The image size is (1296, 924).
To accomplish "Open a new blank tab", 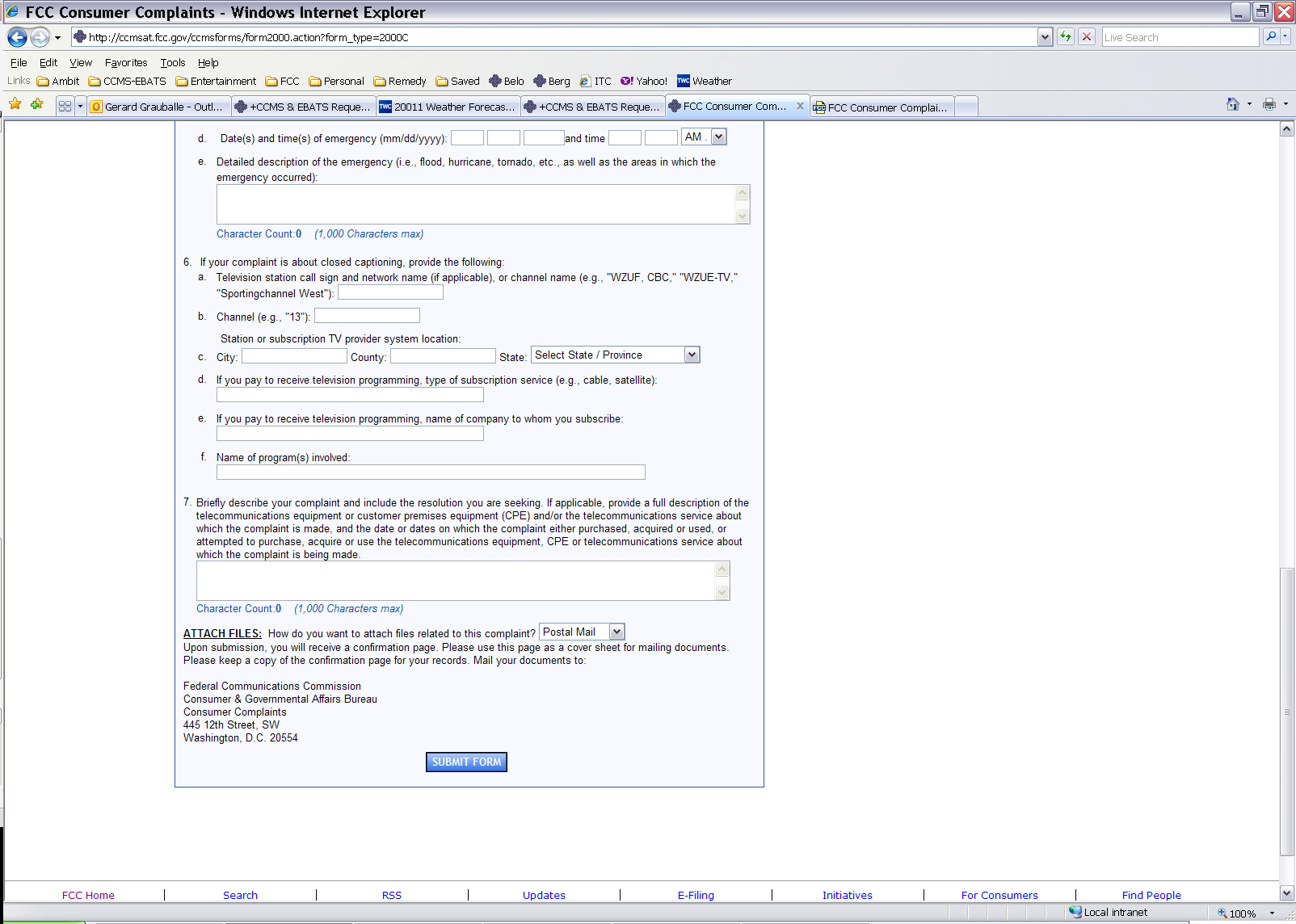I will click(966, 107).
